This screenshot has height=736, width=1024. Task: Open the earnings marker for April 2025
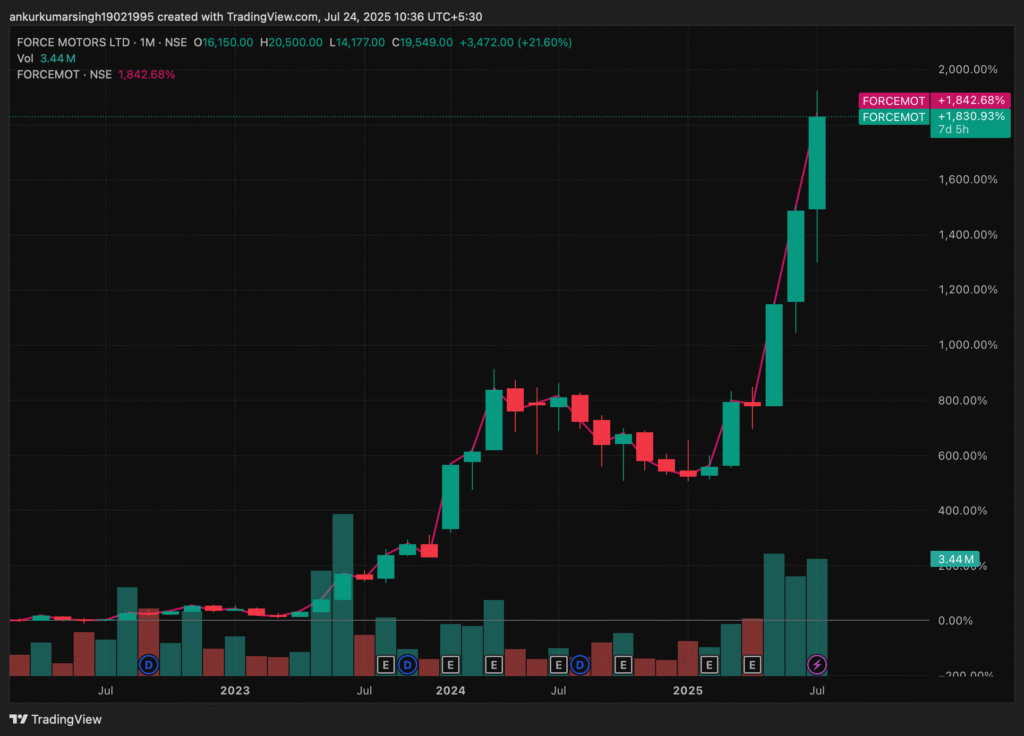point(752,665)
